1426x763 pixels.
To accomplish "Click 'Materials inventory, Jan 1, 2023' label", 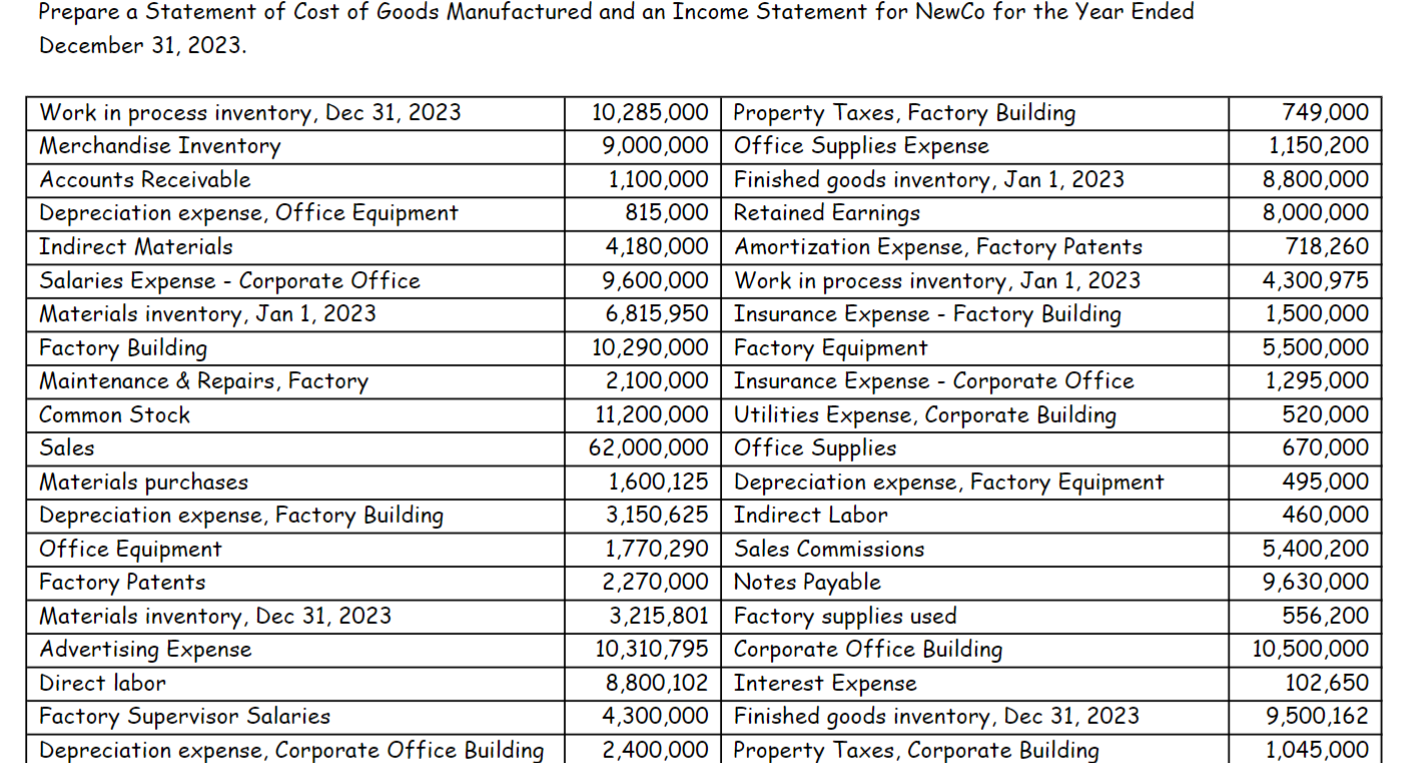I will [x=208, y=314].
